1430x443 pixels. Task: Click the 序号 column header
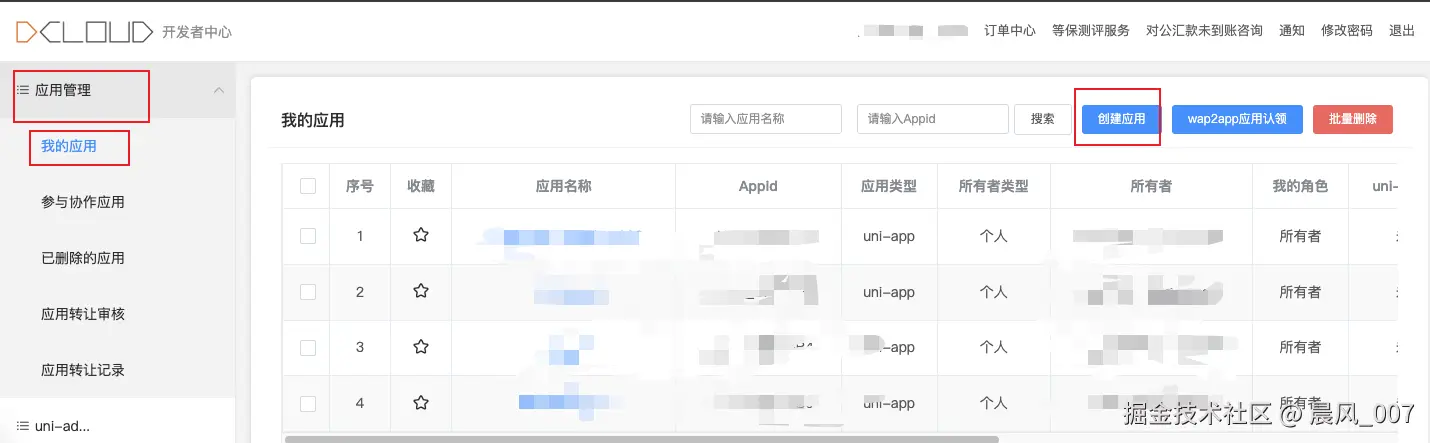click(360, 186)
